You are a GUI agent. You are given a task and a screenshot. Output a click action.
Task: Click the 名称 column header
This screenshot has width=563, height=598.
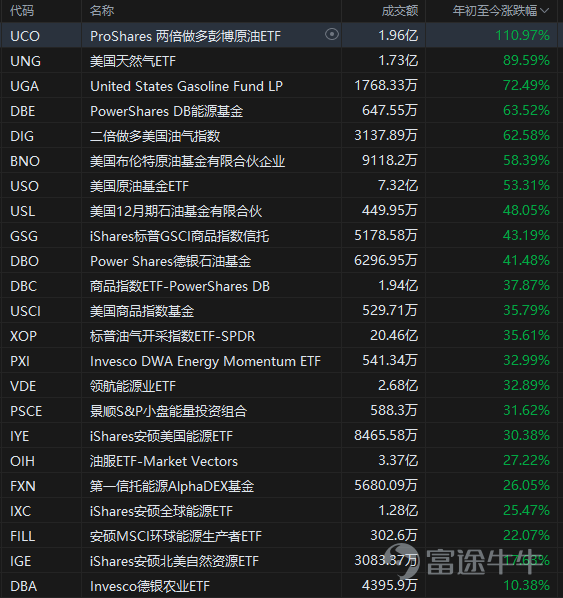[x=102, y=11]
